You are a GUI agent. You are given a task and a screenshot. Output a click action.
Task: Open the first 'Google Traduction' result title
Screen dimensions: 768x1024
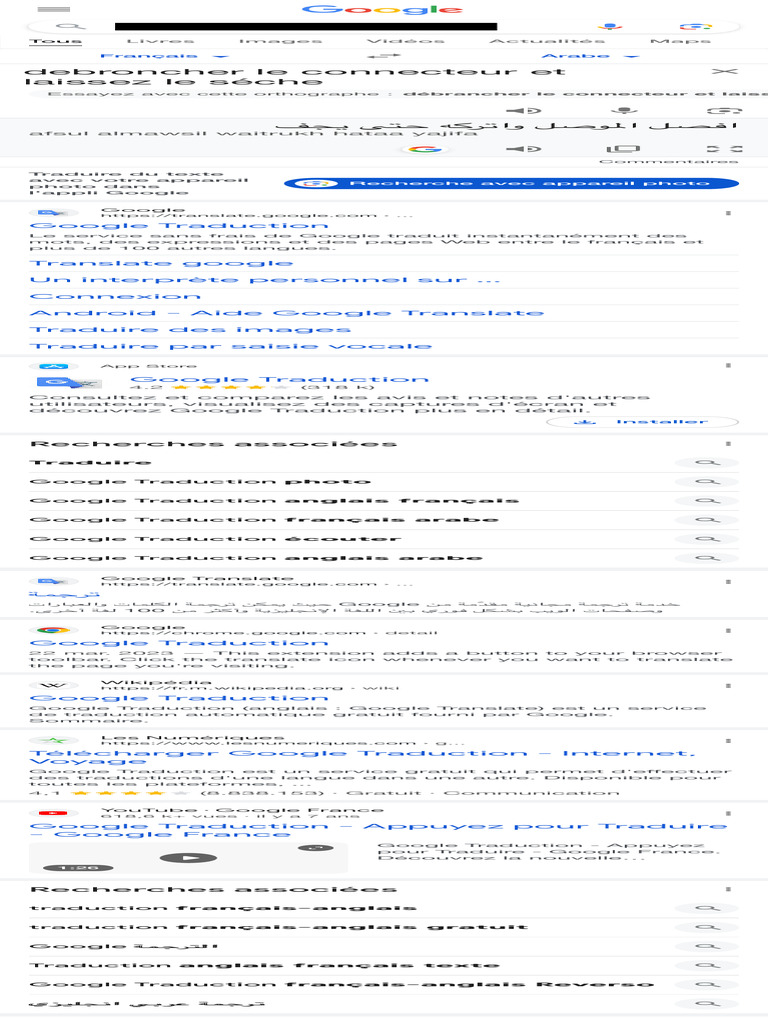(x=178, y=225)
